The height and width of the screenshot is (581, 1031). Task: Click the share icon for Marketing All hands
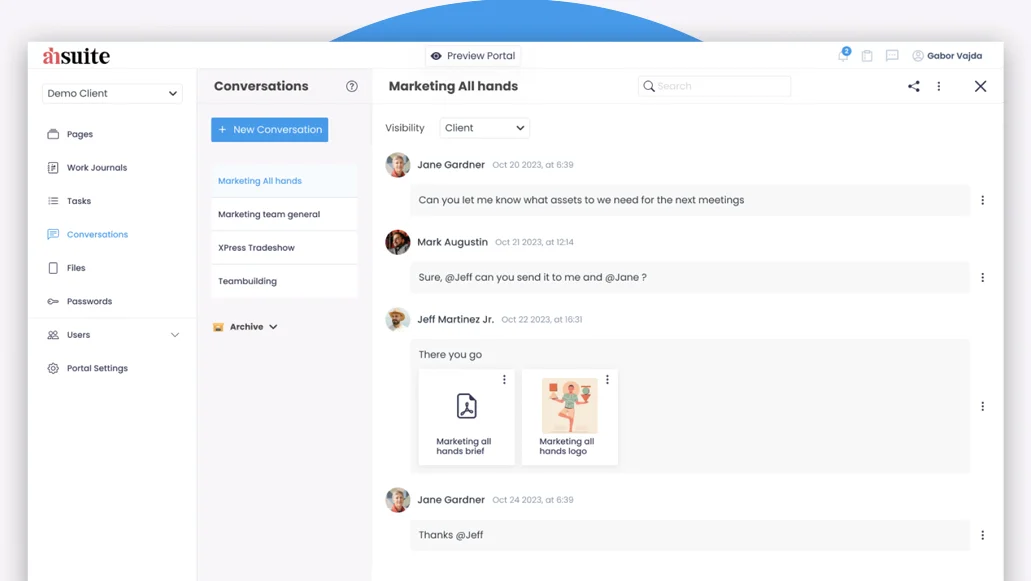(x=913, y=87)
